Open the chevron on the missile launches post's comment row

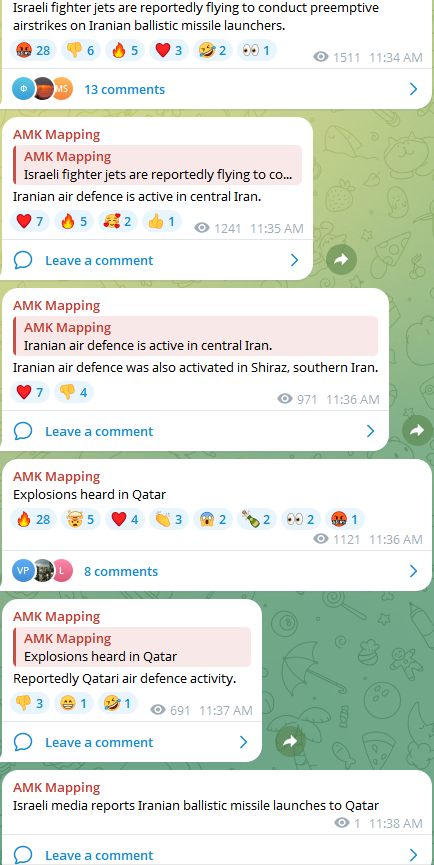click(x=414, y=855)
